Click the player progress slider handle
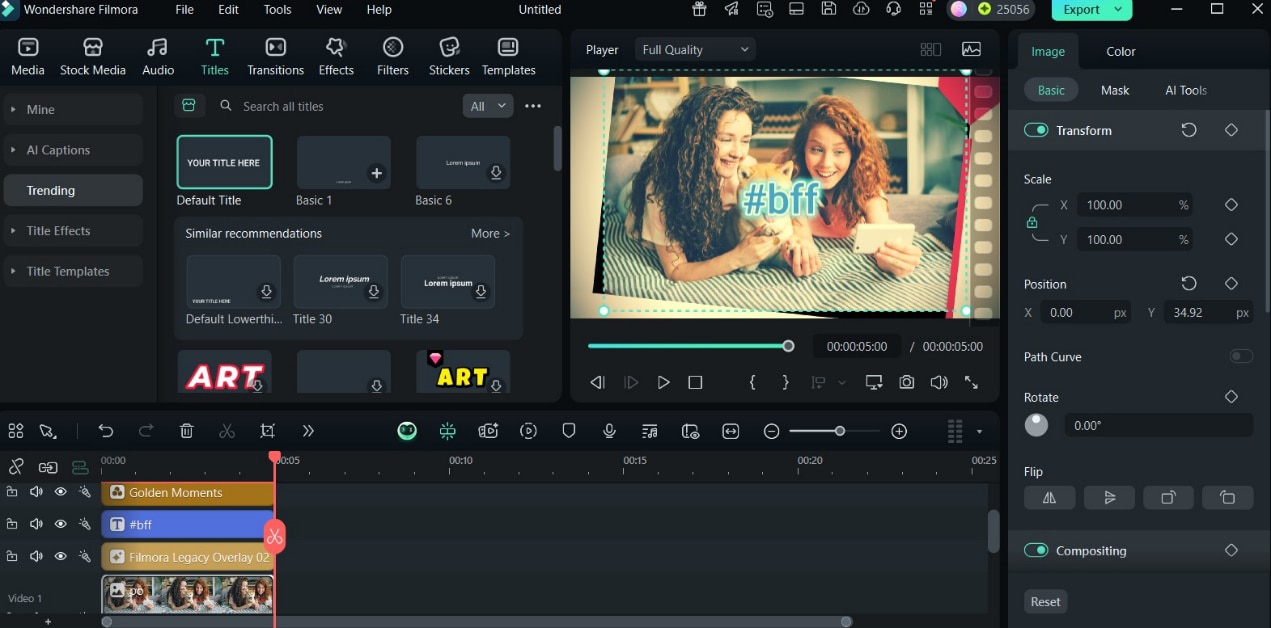 point(788,346)
